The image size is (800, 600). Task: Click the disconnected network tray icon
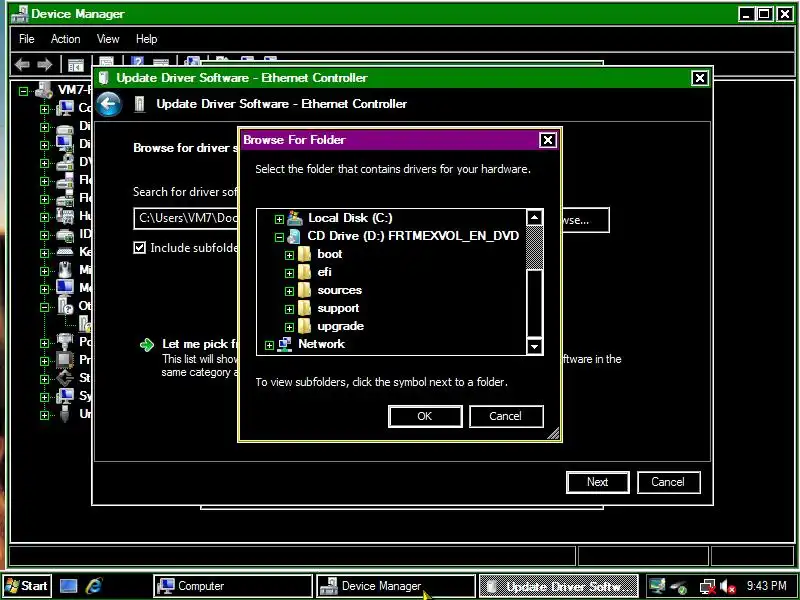coord(708,587)
